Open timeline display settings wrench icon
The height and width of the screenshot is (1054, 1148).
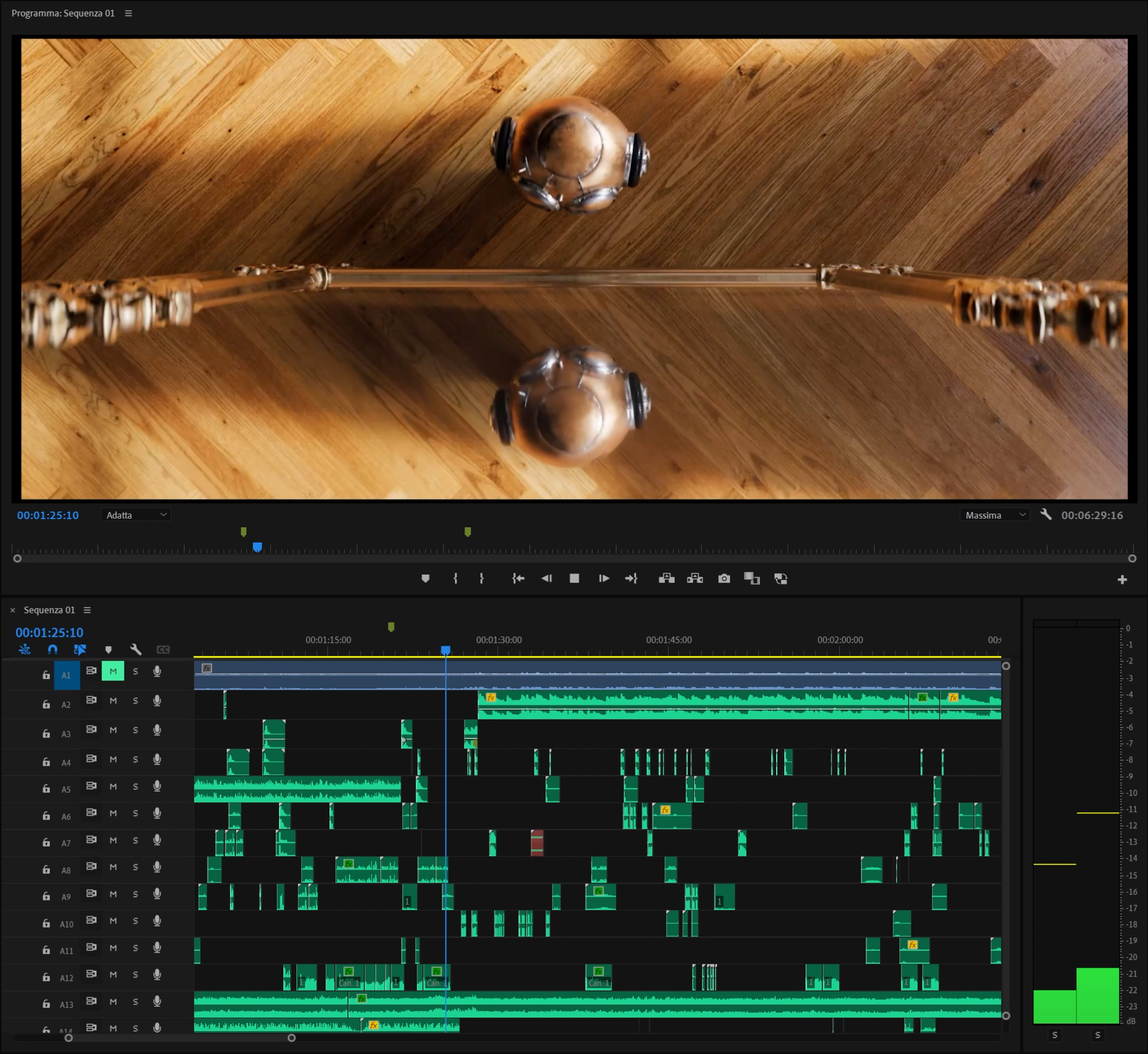click(x=136, y=649)
